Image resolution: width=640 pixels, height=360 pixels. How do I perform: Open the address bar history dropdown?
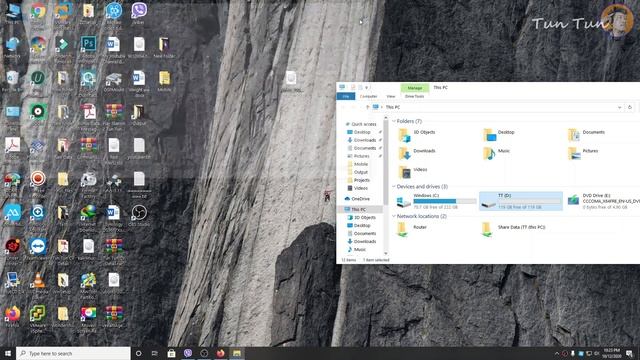620,107
